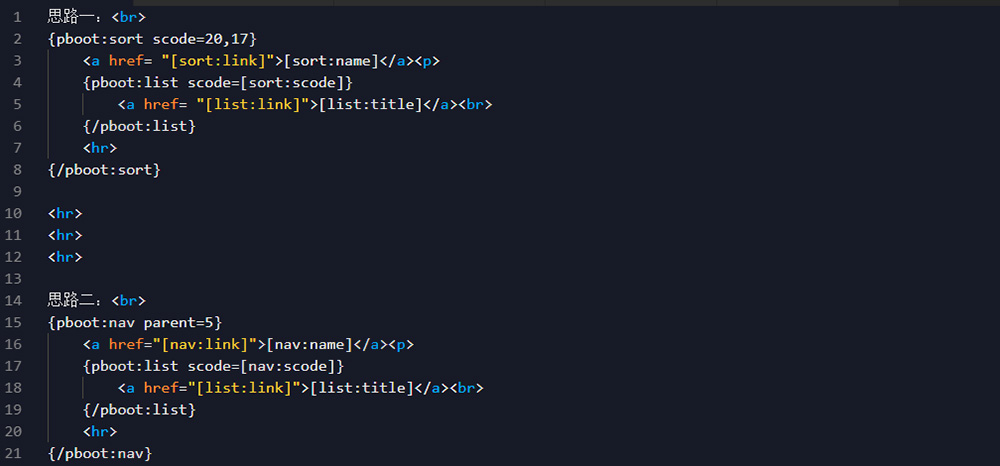
Task: Click line number 9 in the gutter
Action: (x=17, y=191)
